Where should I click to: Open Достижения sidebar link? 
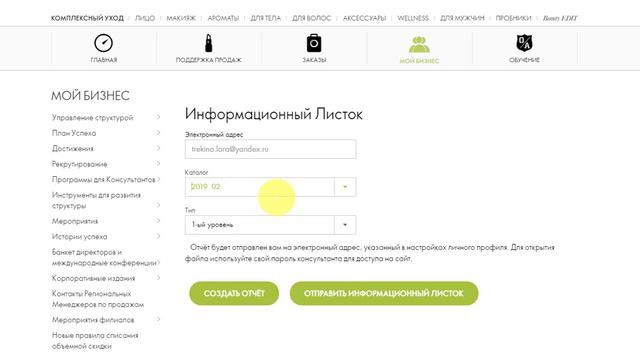click(x=73, y=149)
